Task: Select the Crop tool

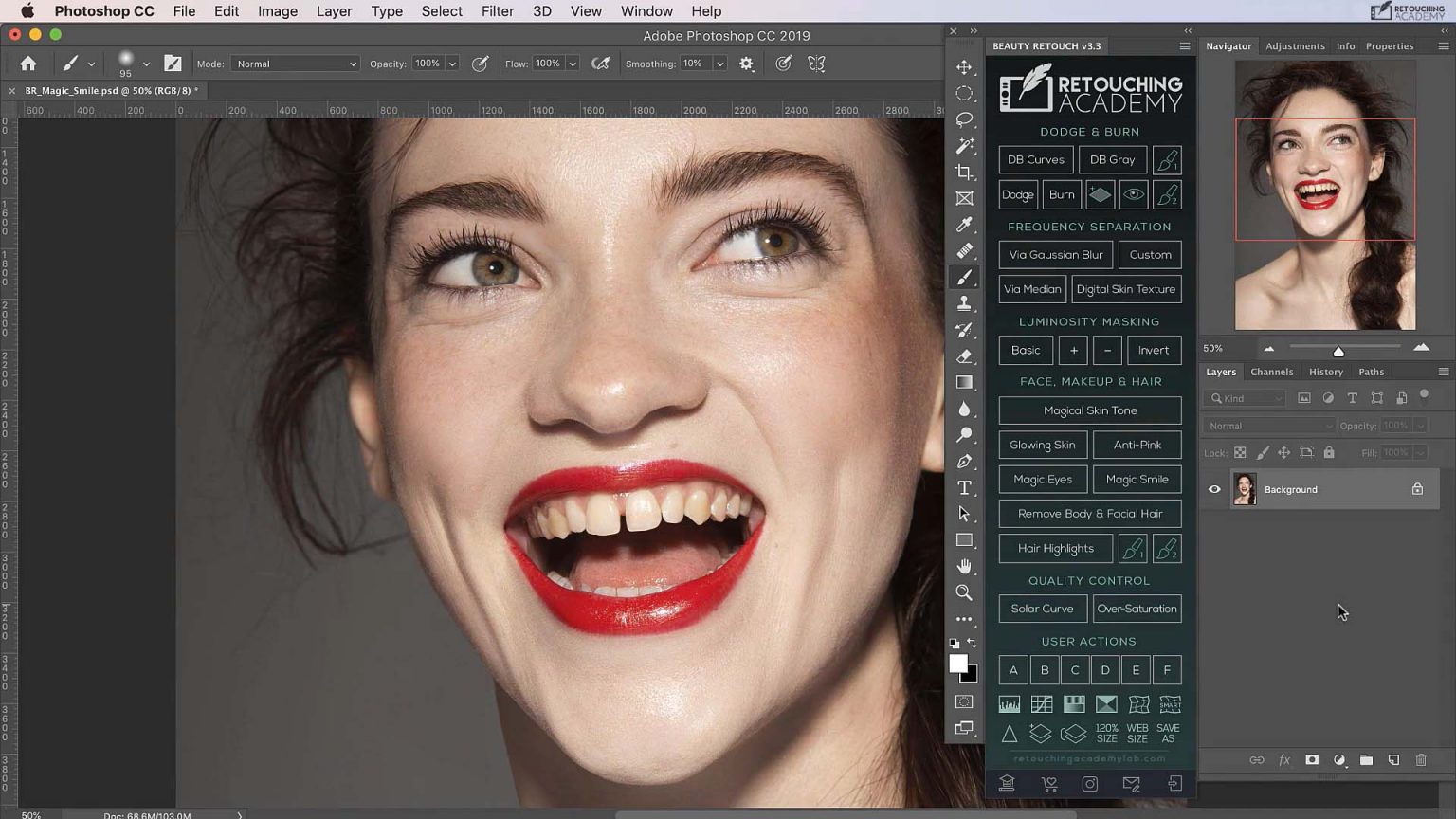Action: pyautogui.click(x=964, y=172)
